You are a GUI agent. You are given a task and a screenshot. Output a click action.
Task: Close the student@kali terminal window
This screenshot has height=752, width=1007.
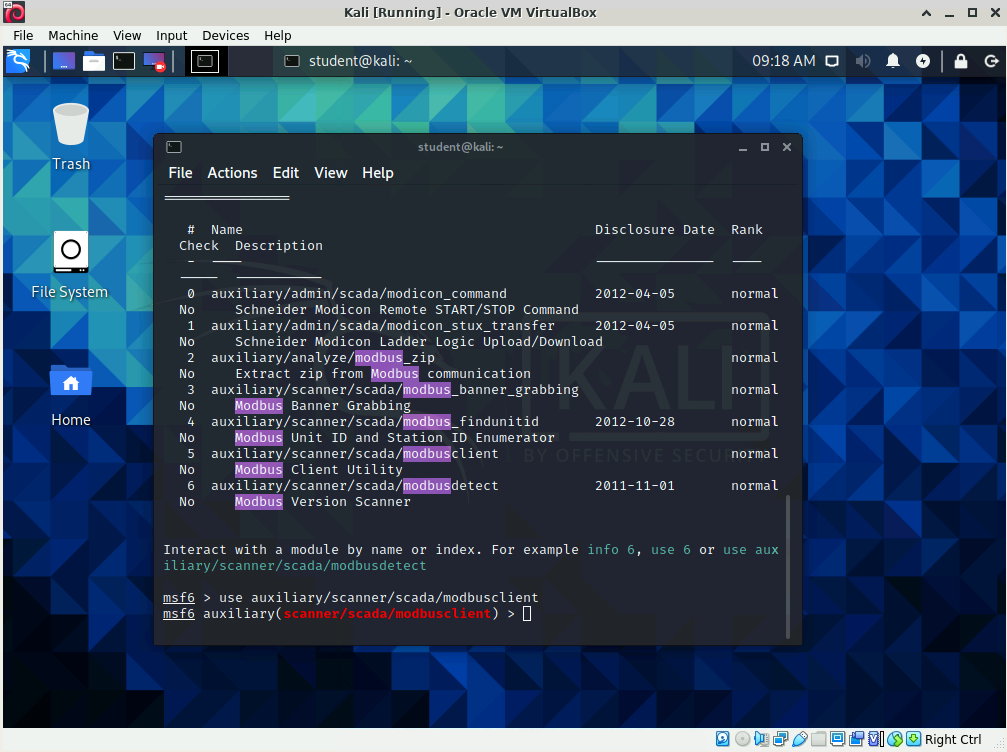click(787, 147)
